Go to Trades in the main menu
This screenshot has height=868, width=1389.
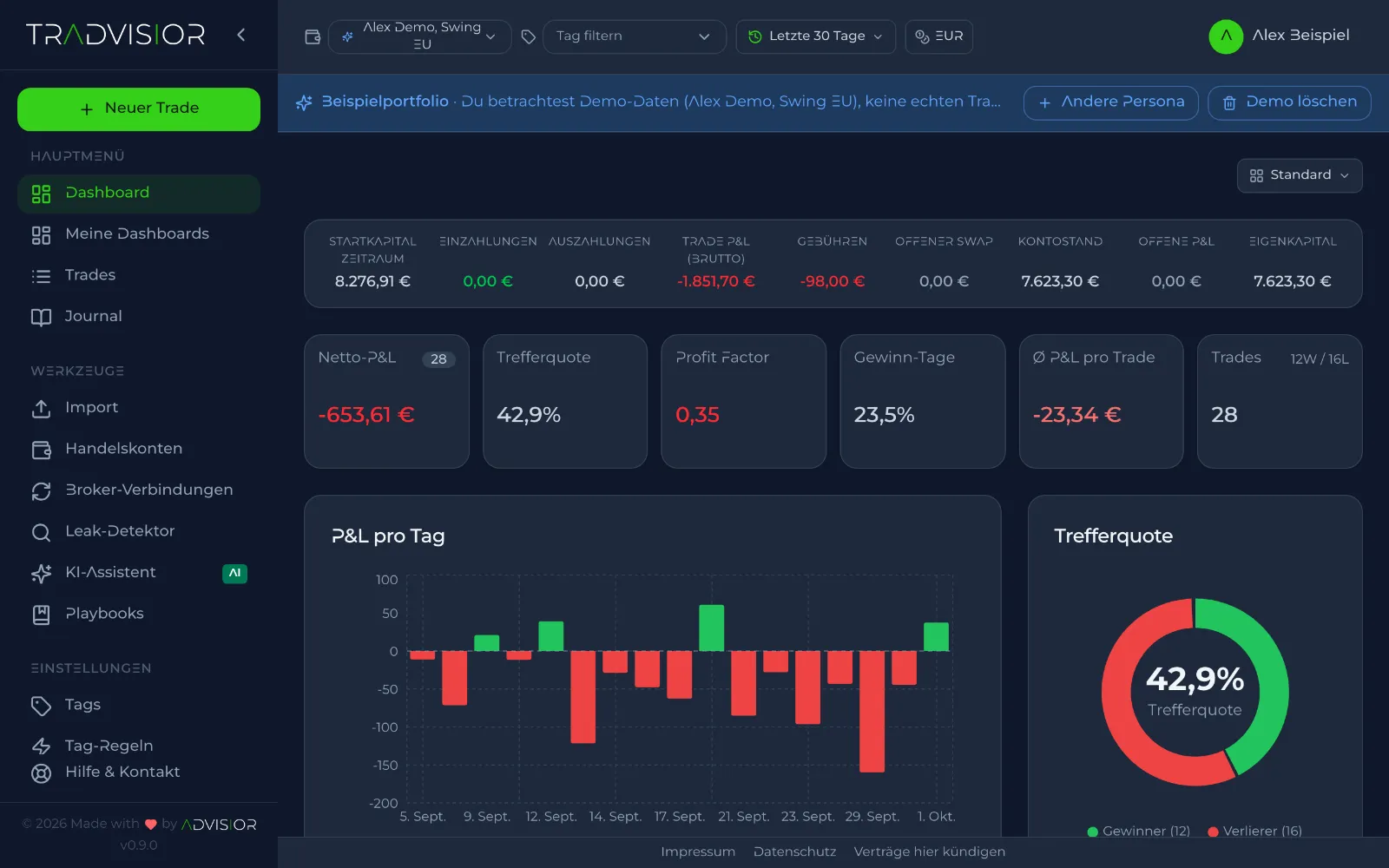tap(139, 275)
